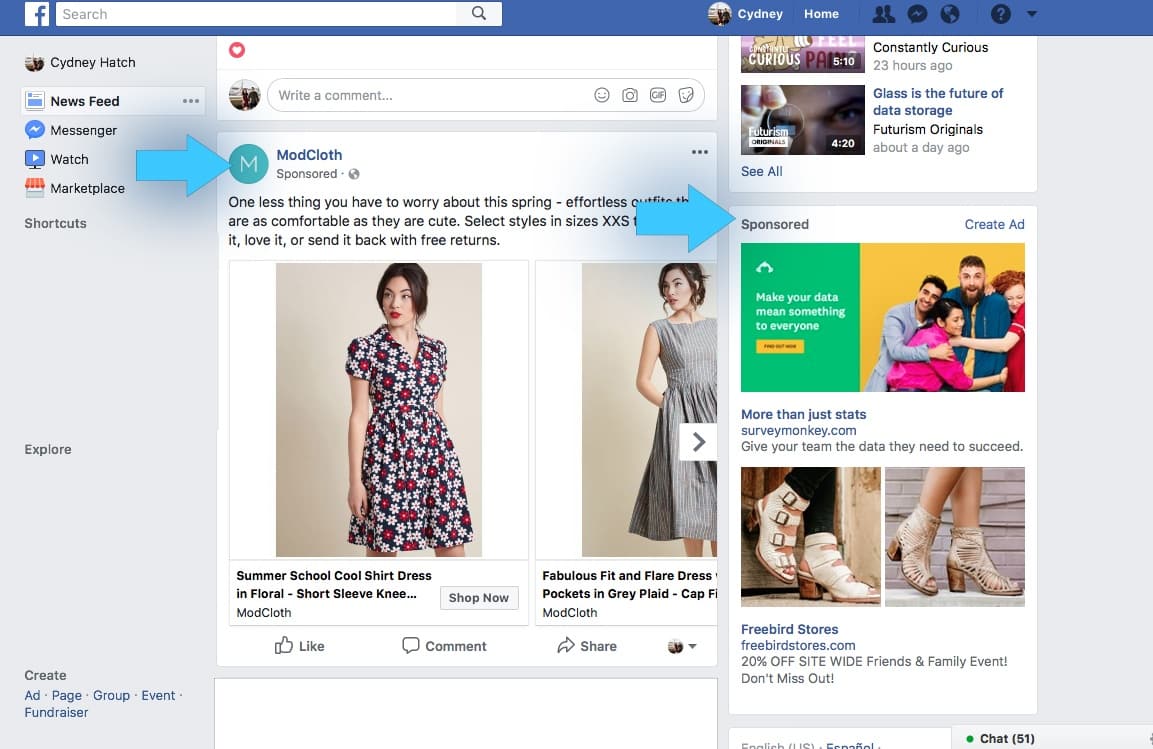The width and height of the screenshot is (1153, 749).
Task: Open the post-as identity dropdown
Action: pos(682,646)
